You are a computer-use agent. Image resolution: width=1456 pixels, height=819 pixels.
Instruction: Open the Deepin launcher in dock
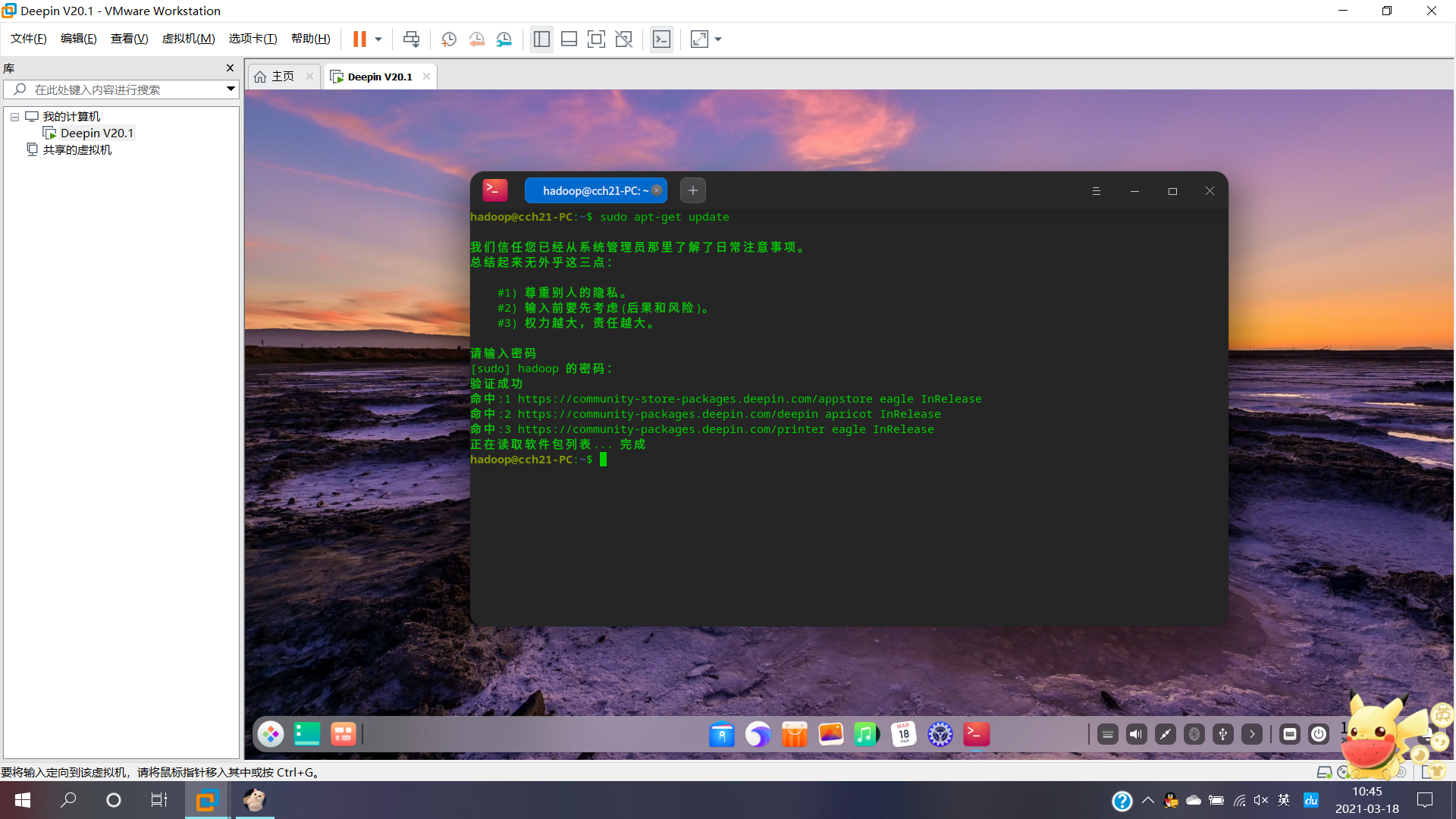[x=271, y=733]
